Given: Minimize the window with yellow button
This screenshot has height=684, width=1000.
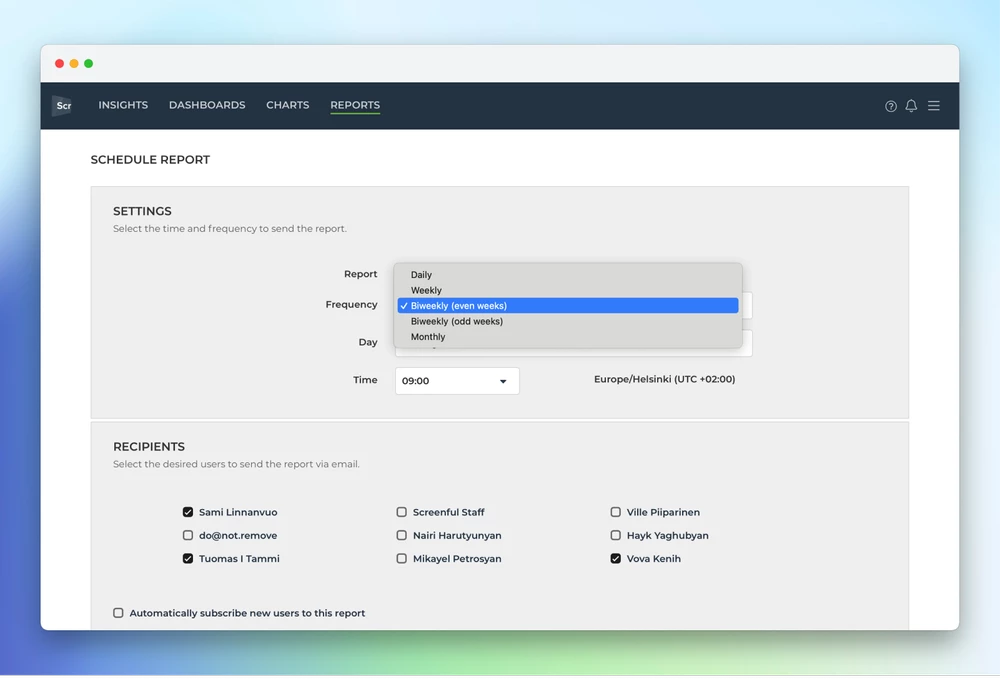Looking at the screenshot, I should point(74,63).
